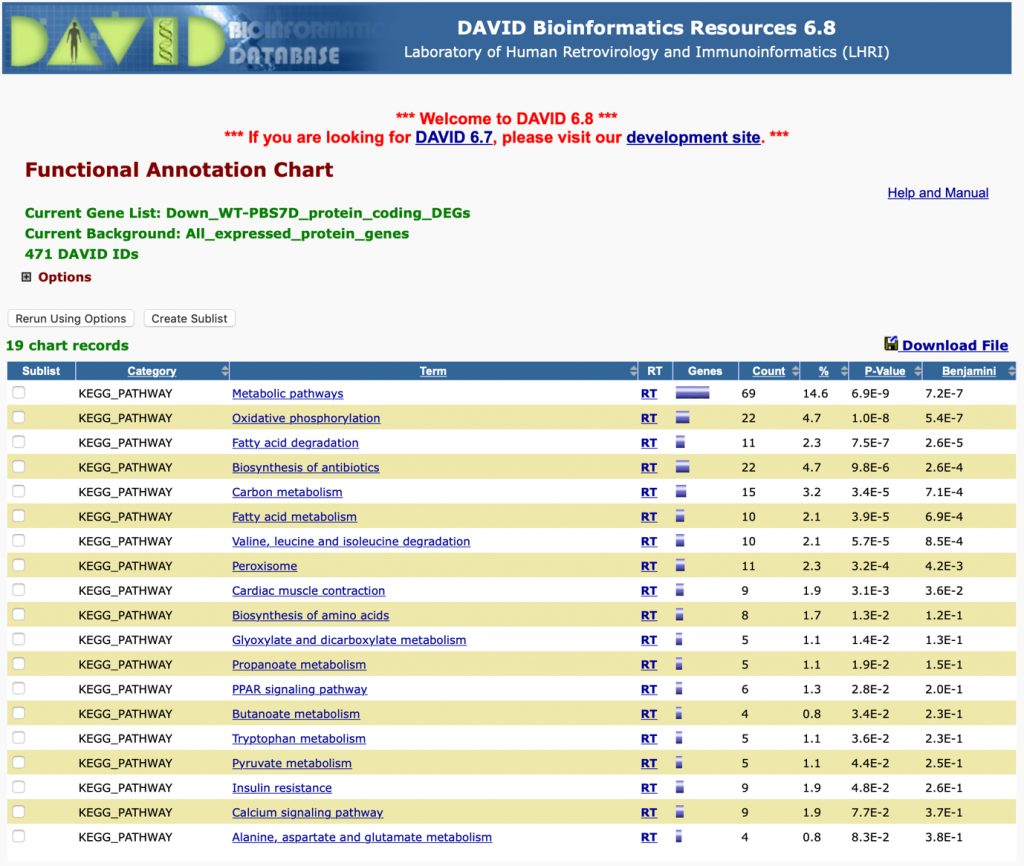
Task: Click the Download File disk icon
Action: [891, 344]
